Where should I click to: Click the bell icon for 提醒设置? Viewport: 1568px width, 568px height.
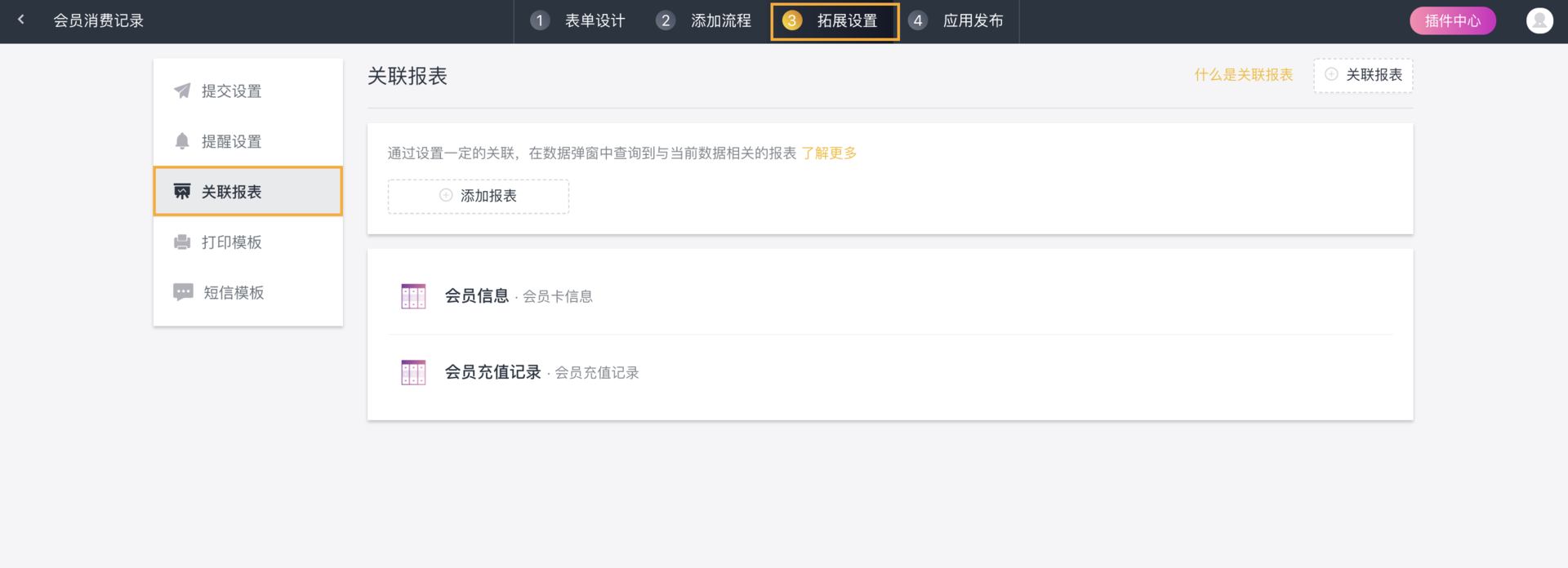tap(182, 141)
